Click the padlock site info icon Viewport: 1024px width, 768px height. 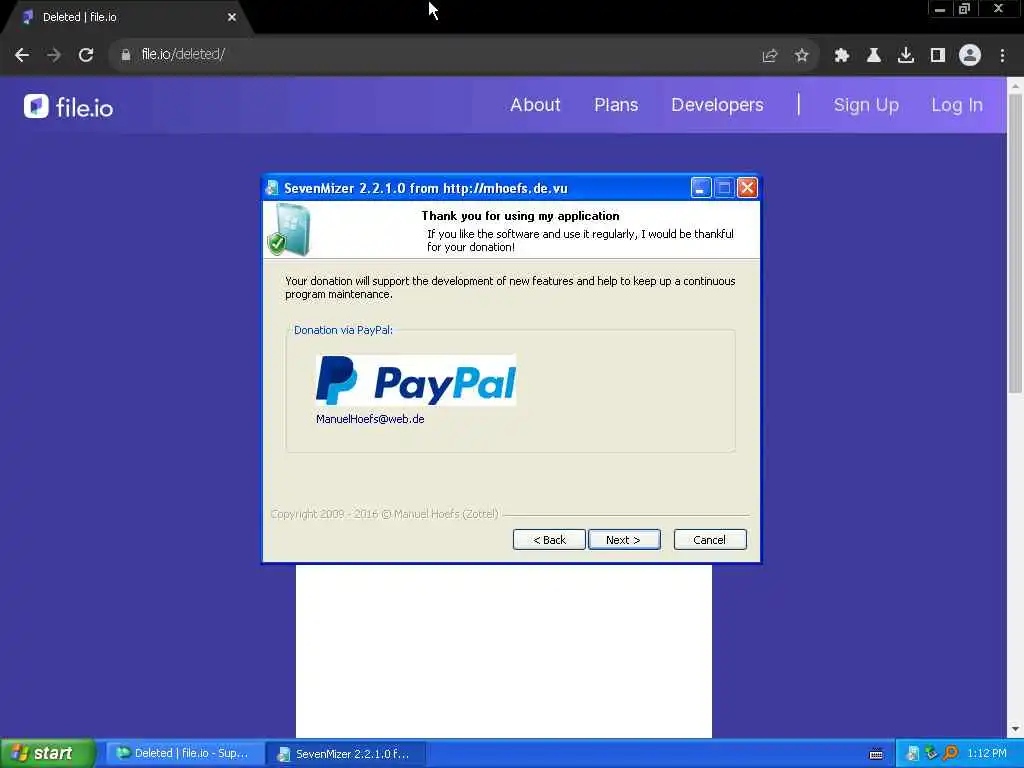click(126, 55)
